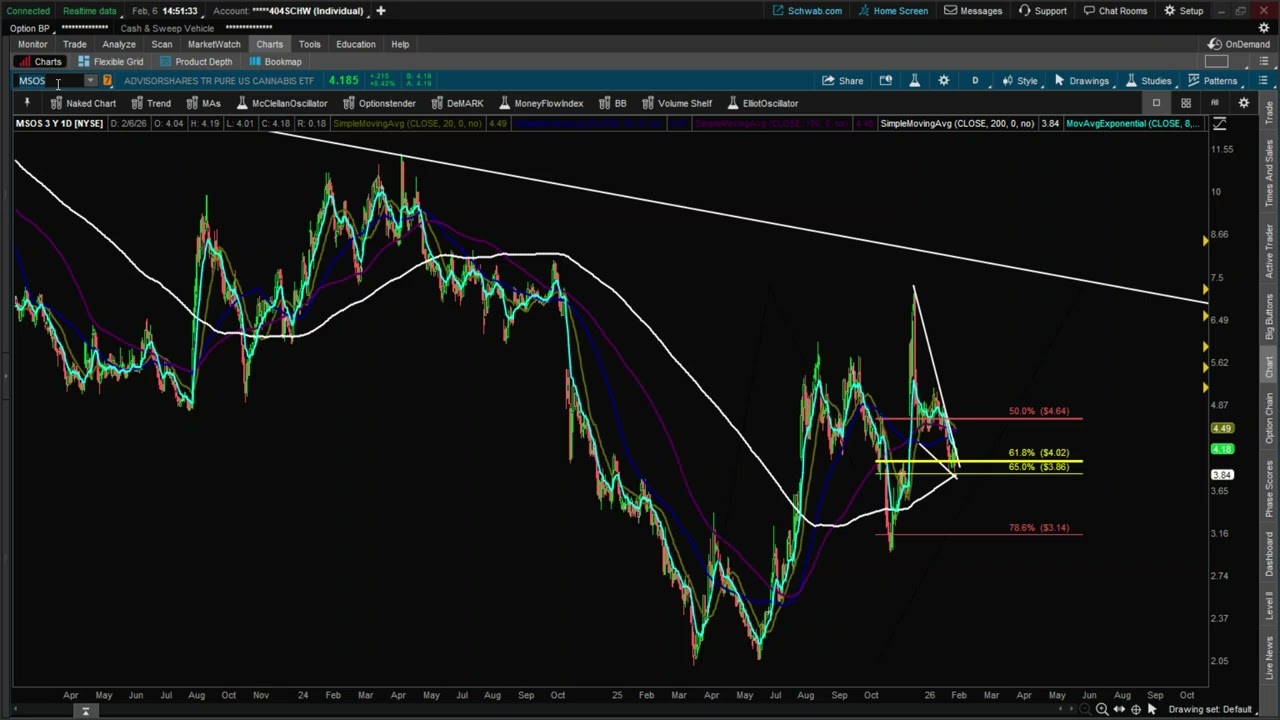The image size is (1280, 720).
Task: Click the horizontal pan arrows icon
Action: [1119, 709]
